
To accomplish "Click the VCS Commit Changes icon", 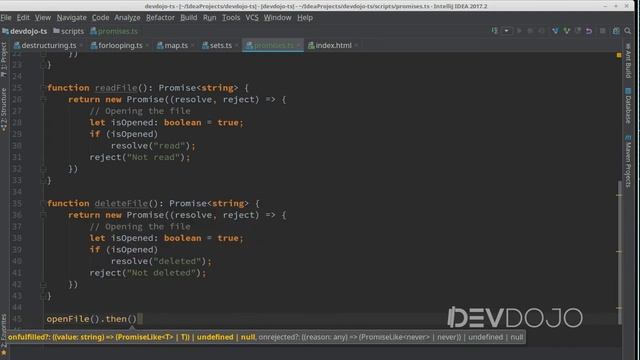I will [567, 31].
